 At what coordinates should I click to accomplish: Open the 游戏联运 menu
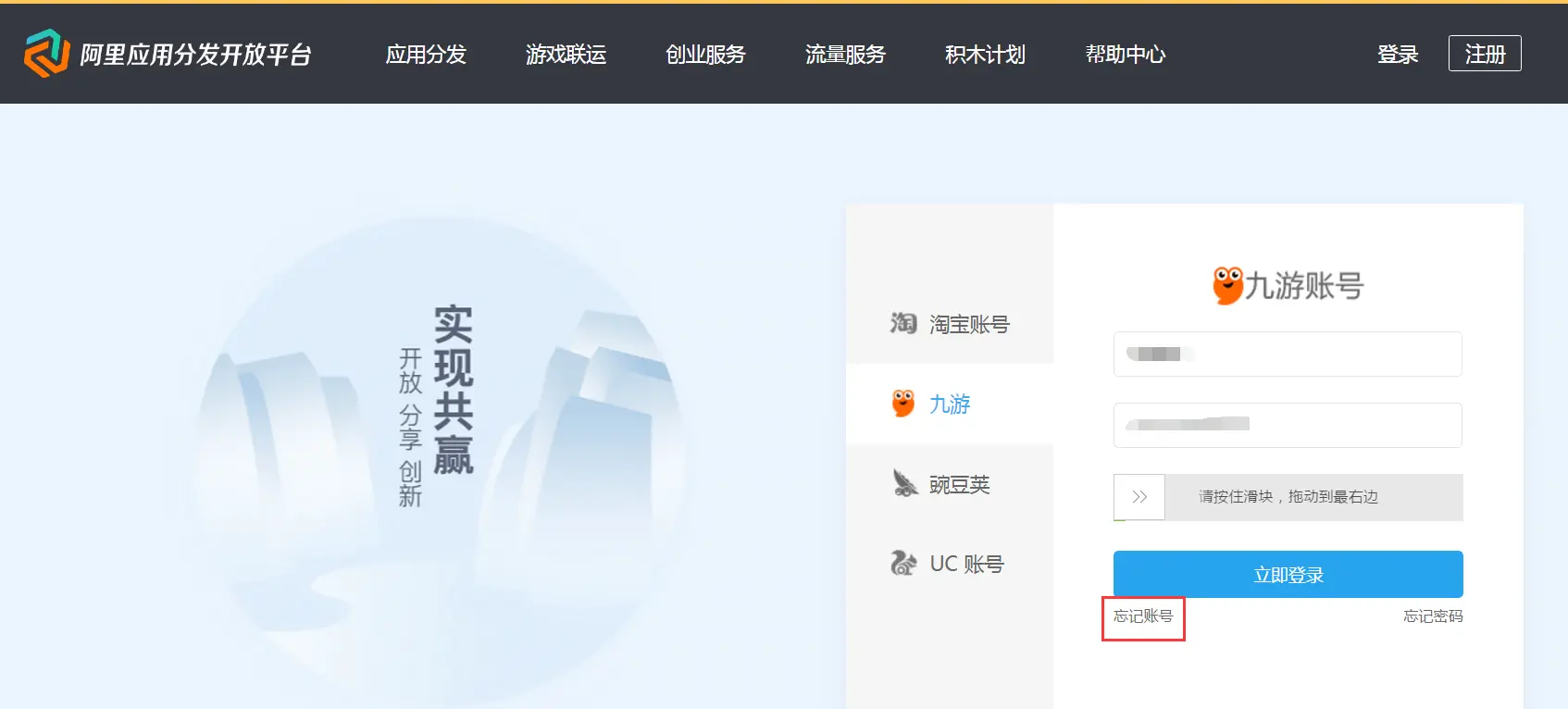pyautogui.click(x=566, y=55)
